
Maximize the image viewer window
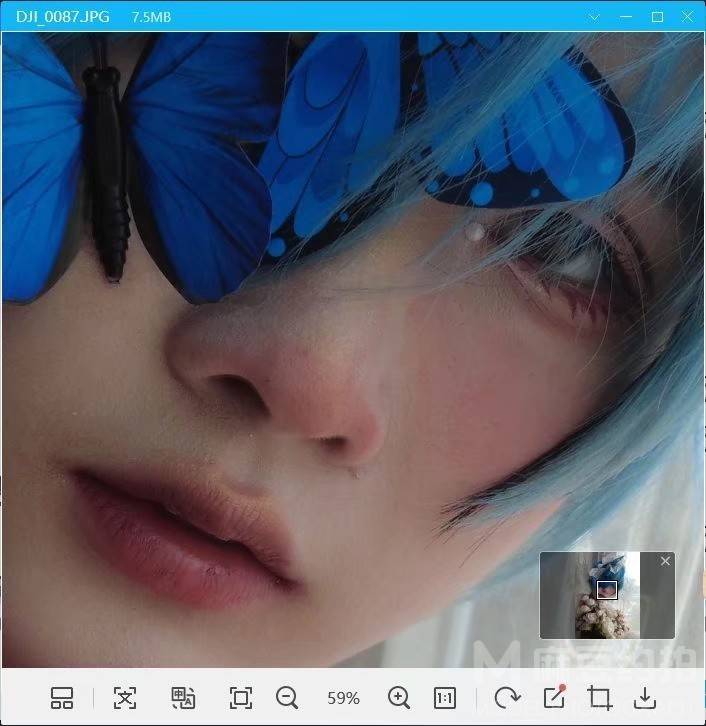tap(657, 17)
